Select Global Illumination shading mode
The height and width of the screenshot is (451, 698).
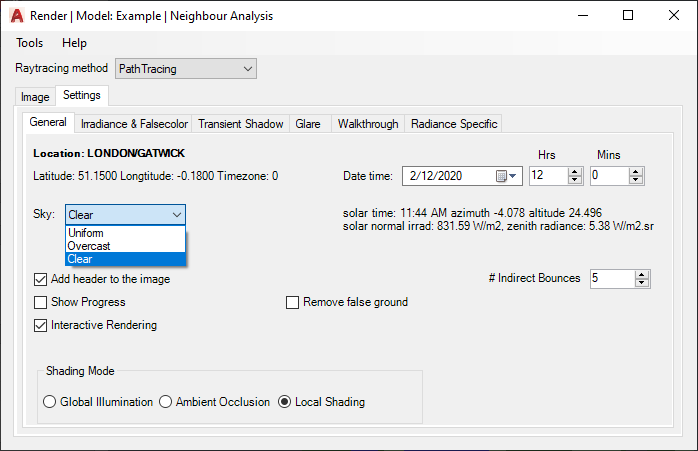click(x=50, y=402)
